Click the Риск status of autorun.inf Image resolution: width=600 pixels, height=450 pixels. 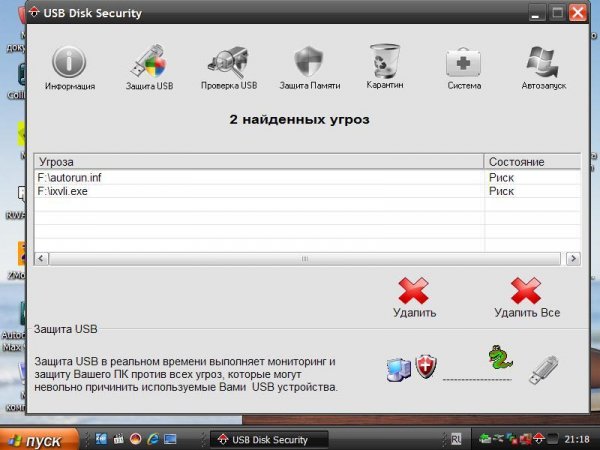point(501,178)
